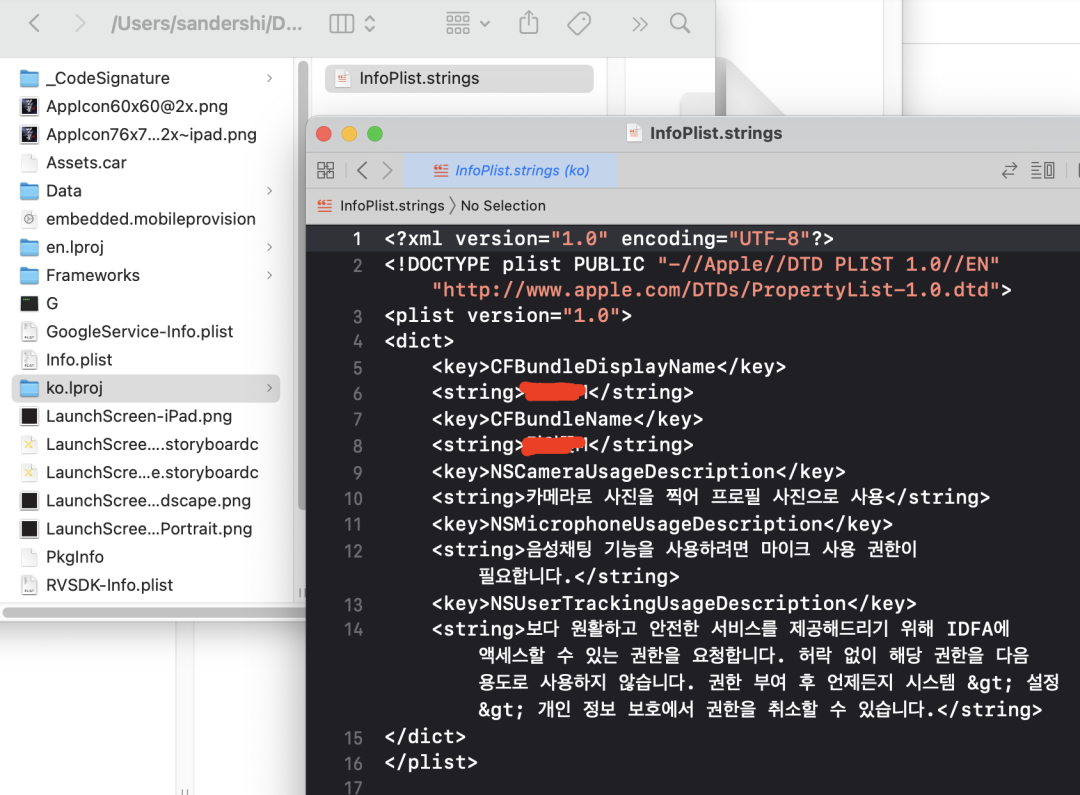Show more Finder toolbar items
The width and height of the screenshot is (1080, 795).
640,24
